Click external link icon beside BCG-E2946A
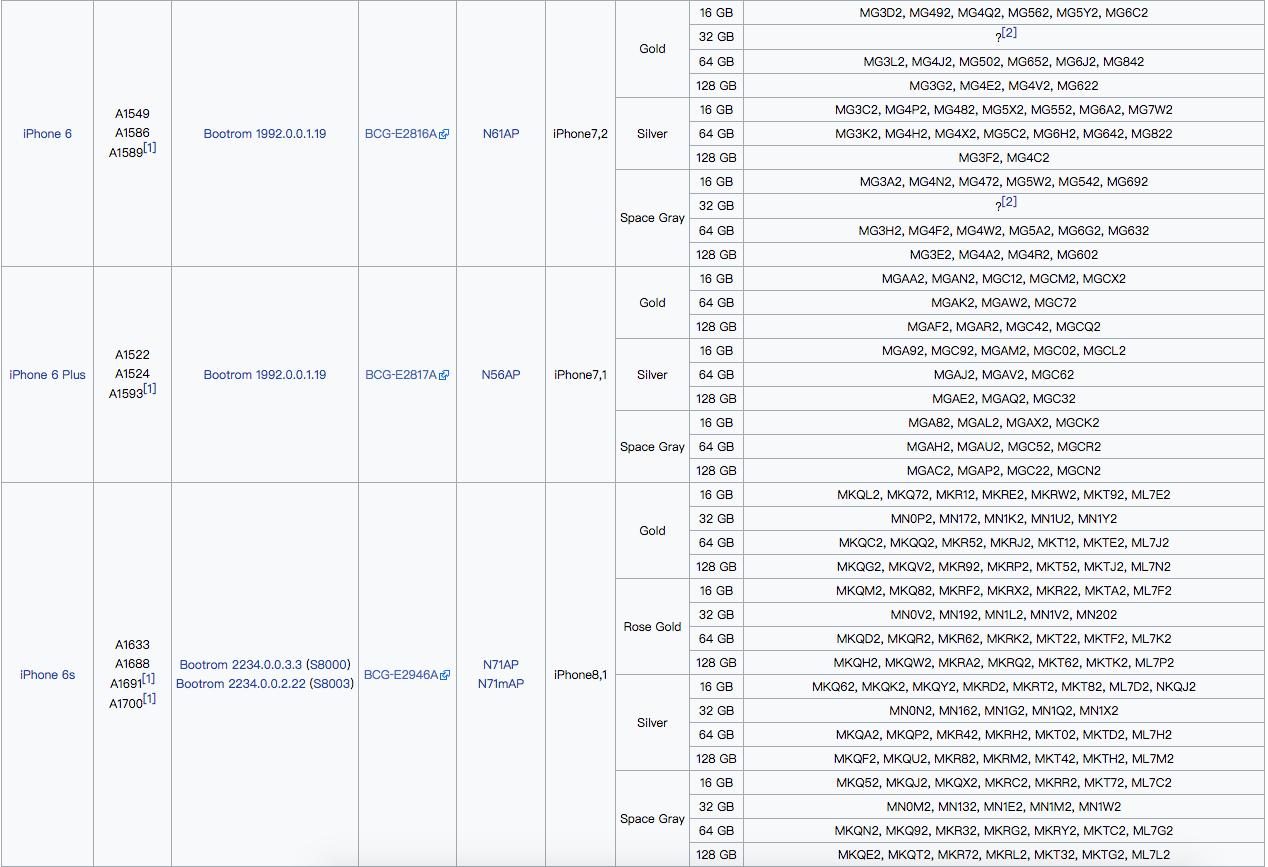This screenshot has height=867, width=1268. [444, 676]
